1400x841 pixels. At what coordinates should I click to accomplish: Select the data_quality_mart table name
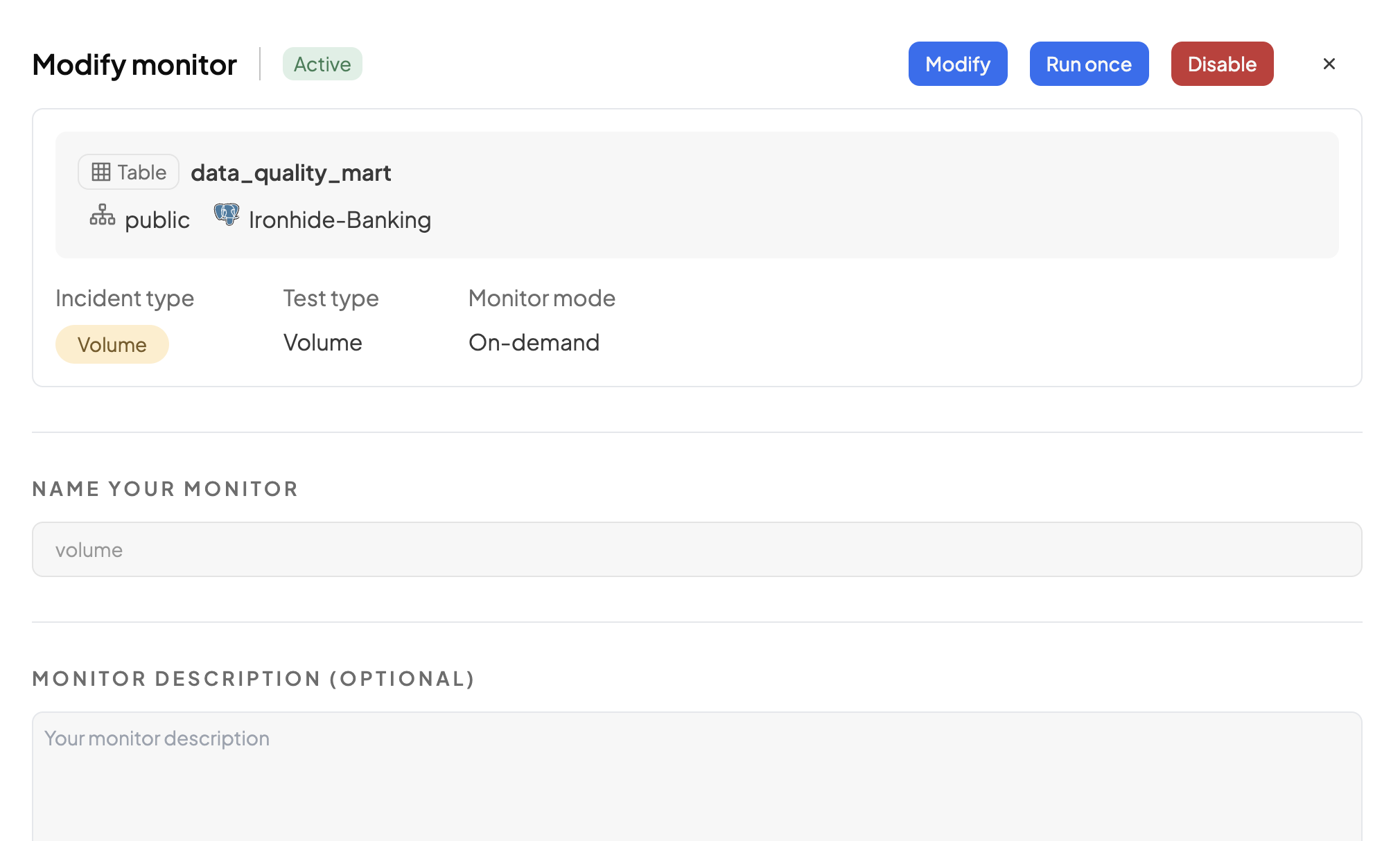291,172
